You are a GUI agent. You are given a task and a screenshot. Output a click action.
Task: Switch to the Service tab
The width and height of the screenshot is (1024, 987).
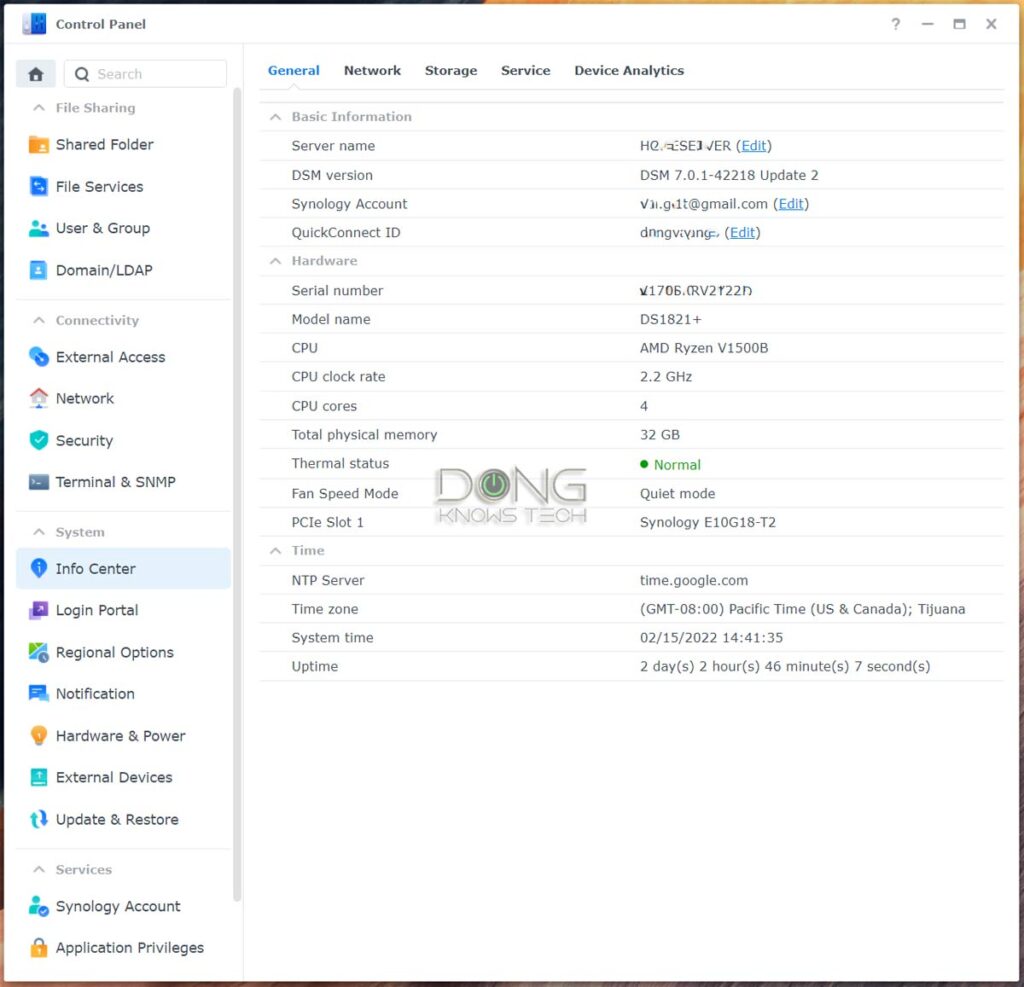point(525,71)
